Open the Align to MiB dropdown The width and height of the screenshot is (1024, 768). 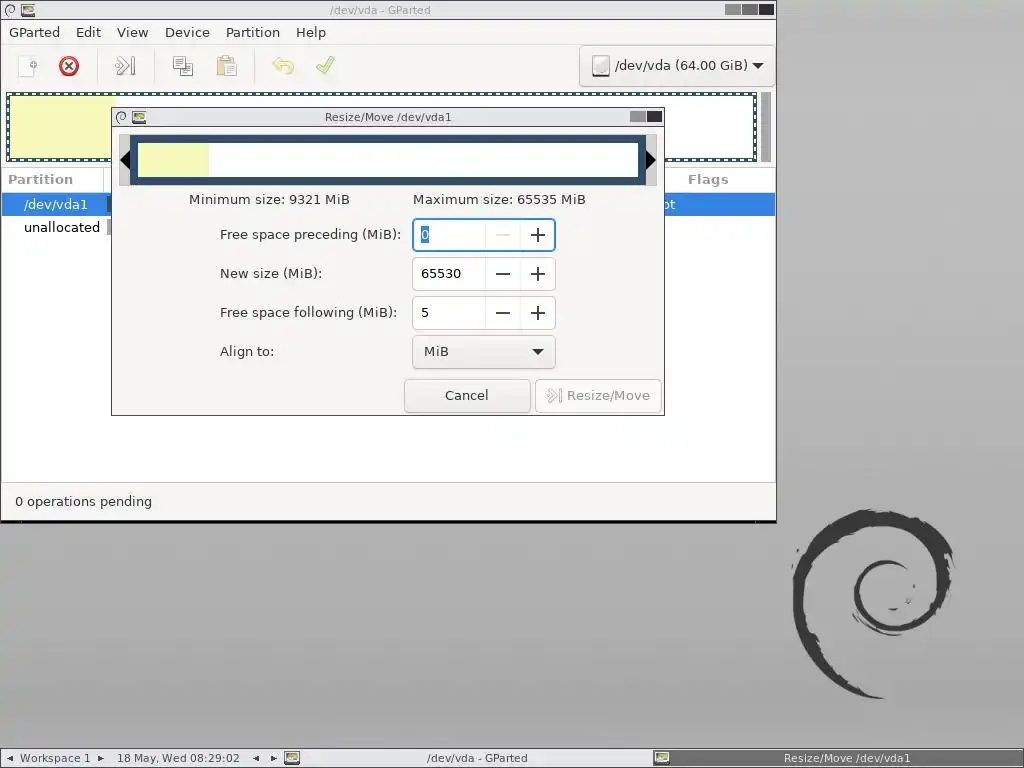click(x=484, y=352)
